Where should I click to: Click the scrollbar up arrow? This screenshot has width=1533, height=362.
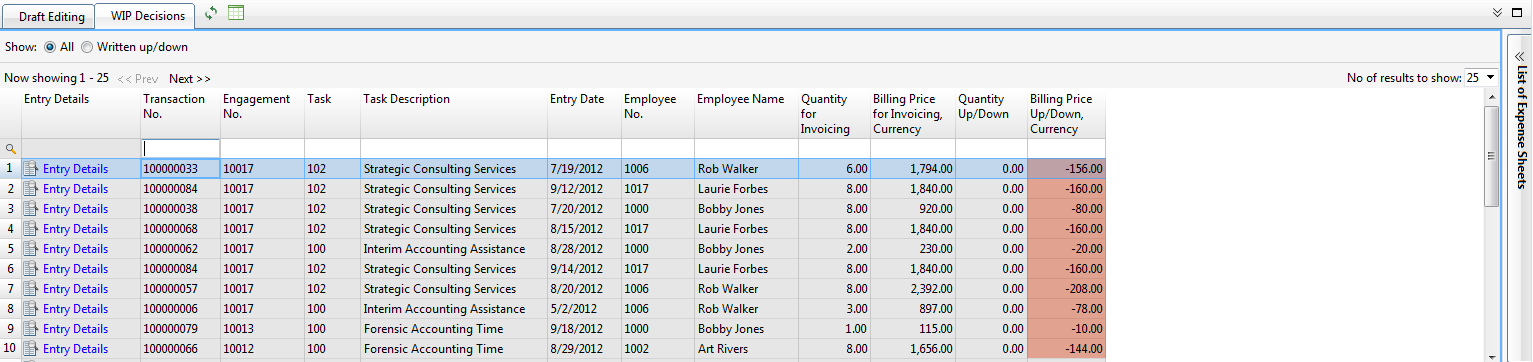pyautogui.click(x=1491, y=96)
